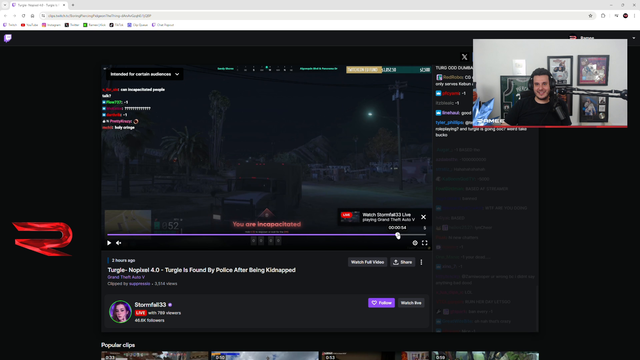
Task: Click the X icon above the chat panel
Action: tap(464, 57)
